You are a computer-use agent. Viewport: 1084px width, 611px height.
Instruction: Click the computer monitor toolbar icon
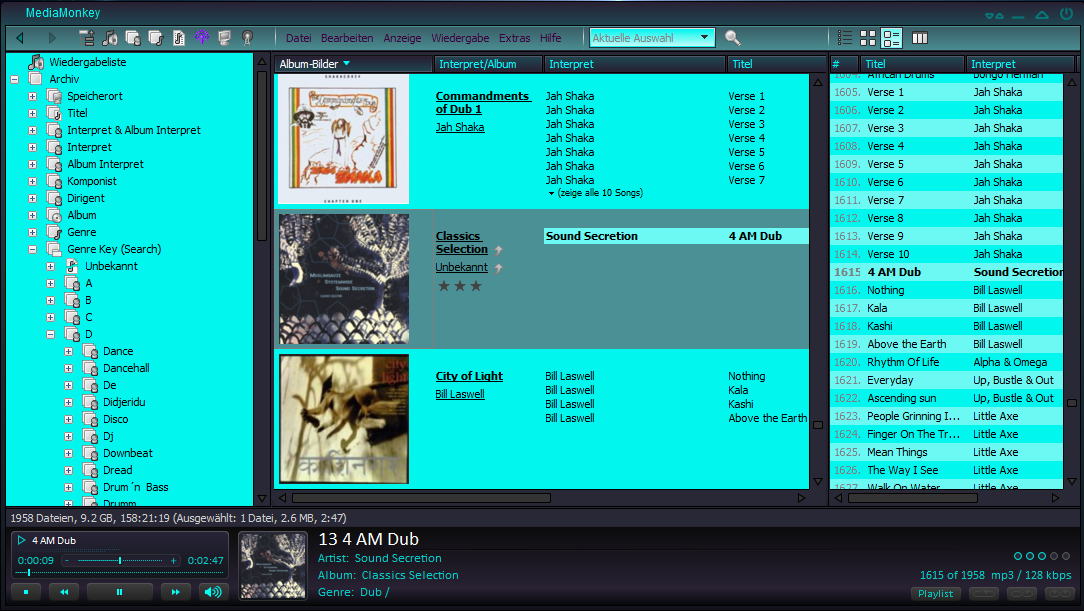[224, 38]
